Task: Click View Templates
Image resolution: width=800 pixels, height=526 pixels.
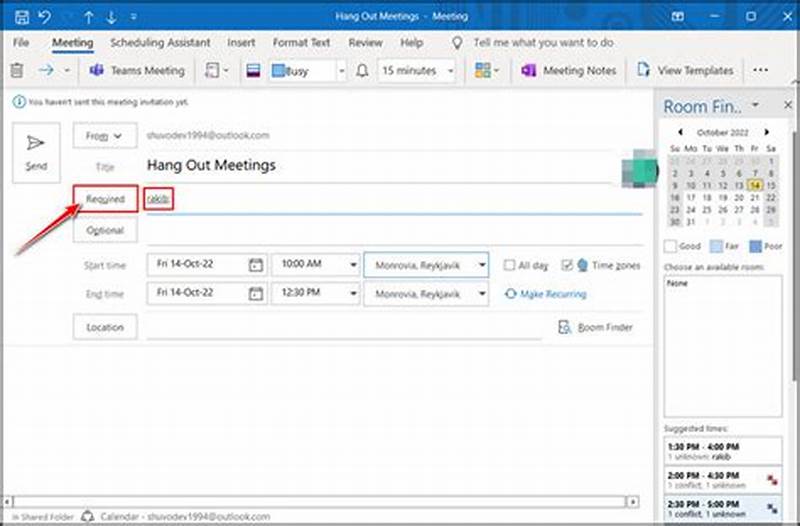Action: [685, 70]
